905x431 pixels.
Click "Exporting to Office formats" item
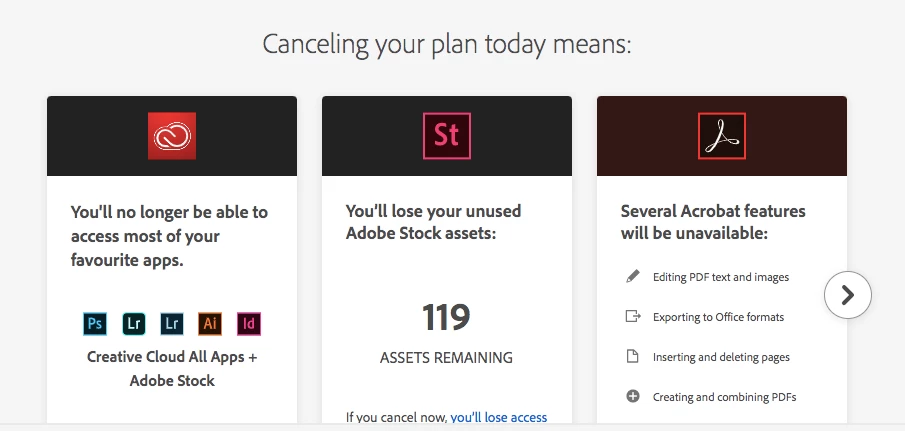point(719,317)
